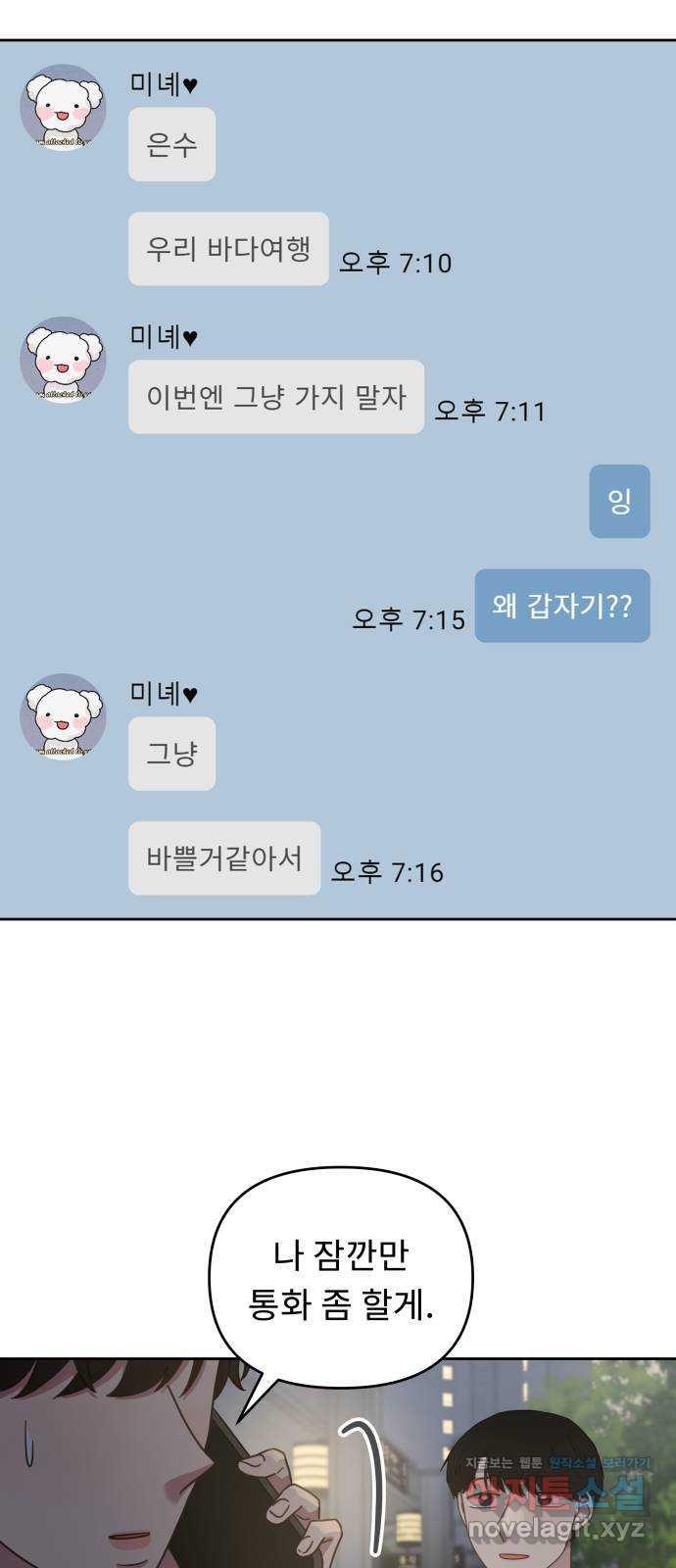Select the '바쁠거같아서' message bubble
This screenshot has width=676, height=1568.
(224, 858)
